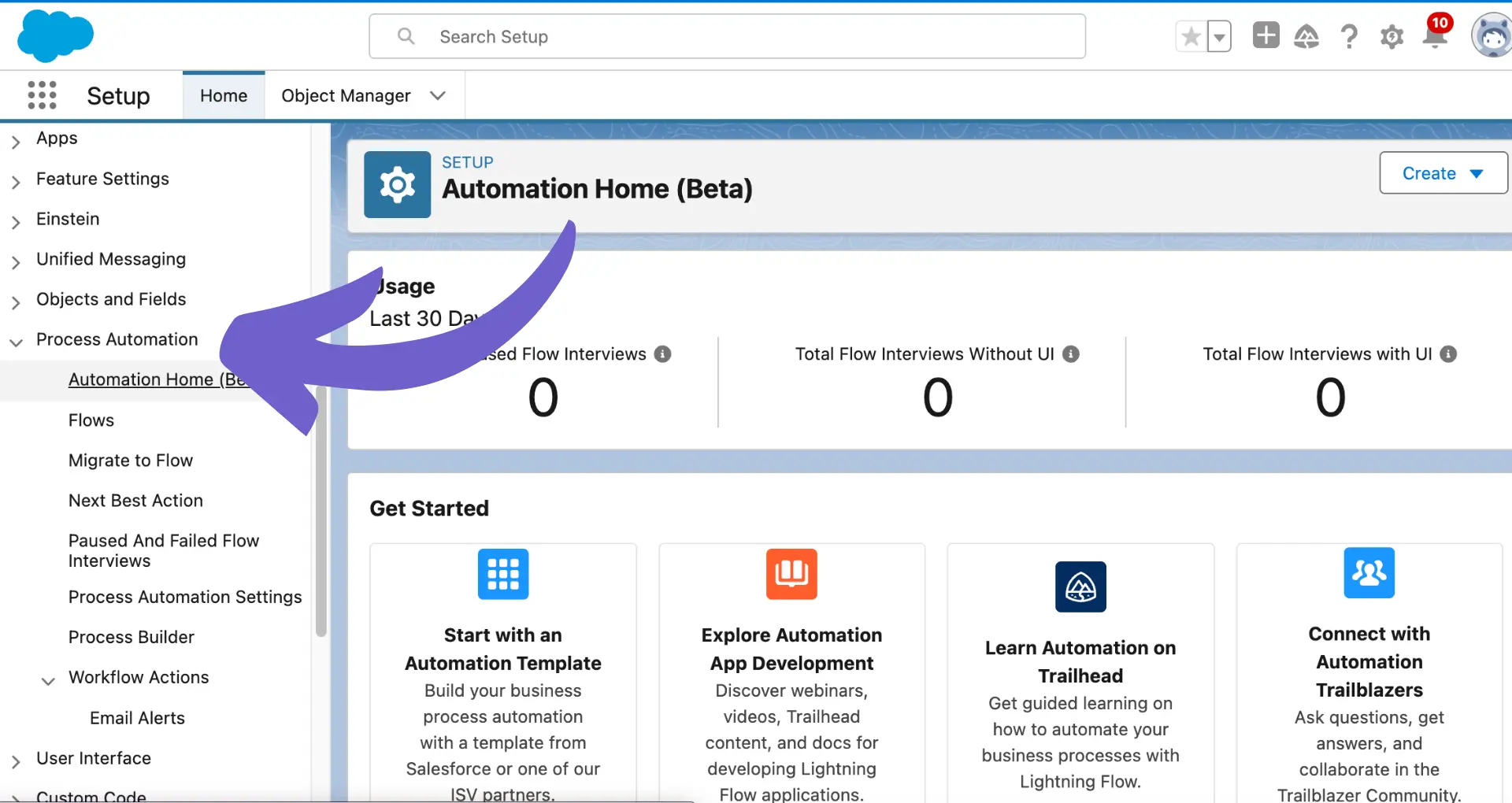
Task: Click the Trailhead mountain card icon
Action: click(x=1080, y=587)
